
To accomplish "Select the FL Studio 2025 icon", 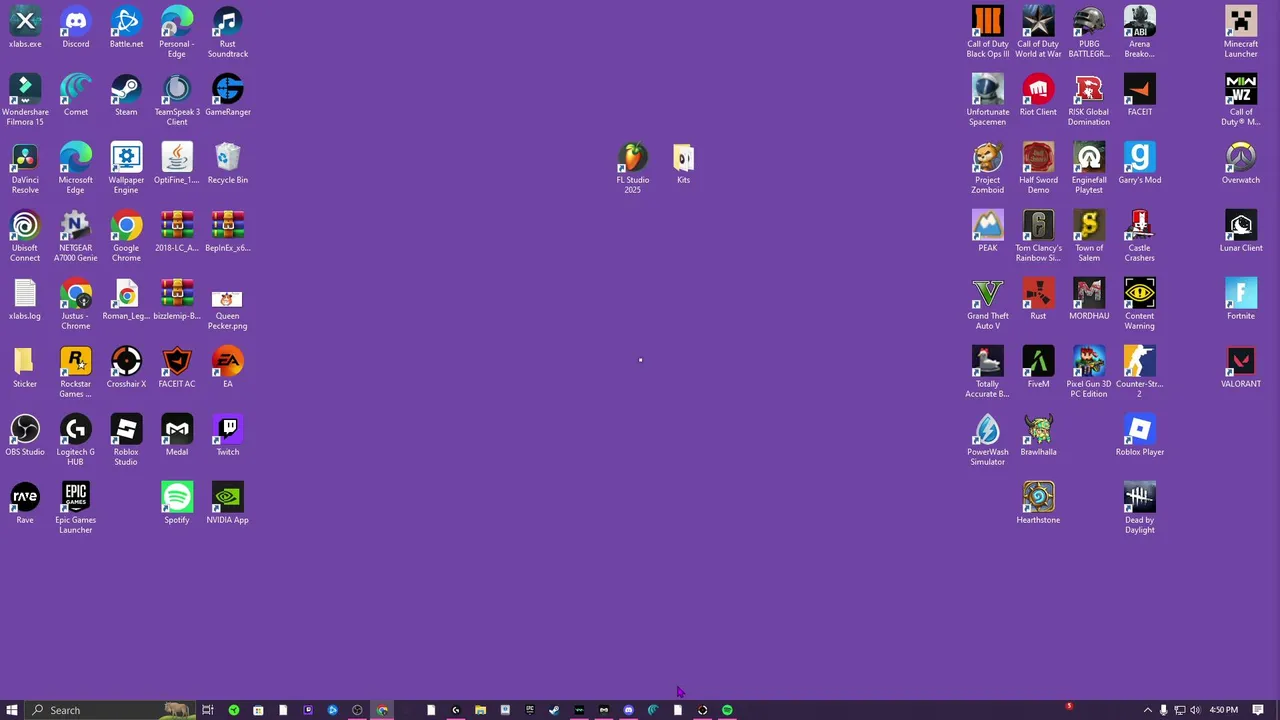I will [633, 168].
